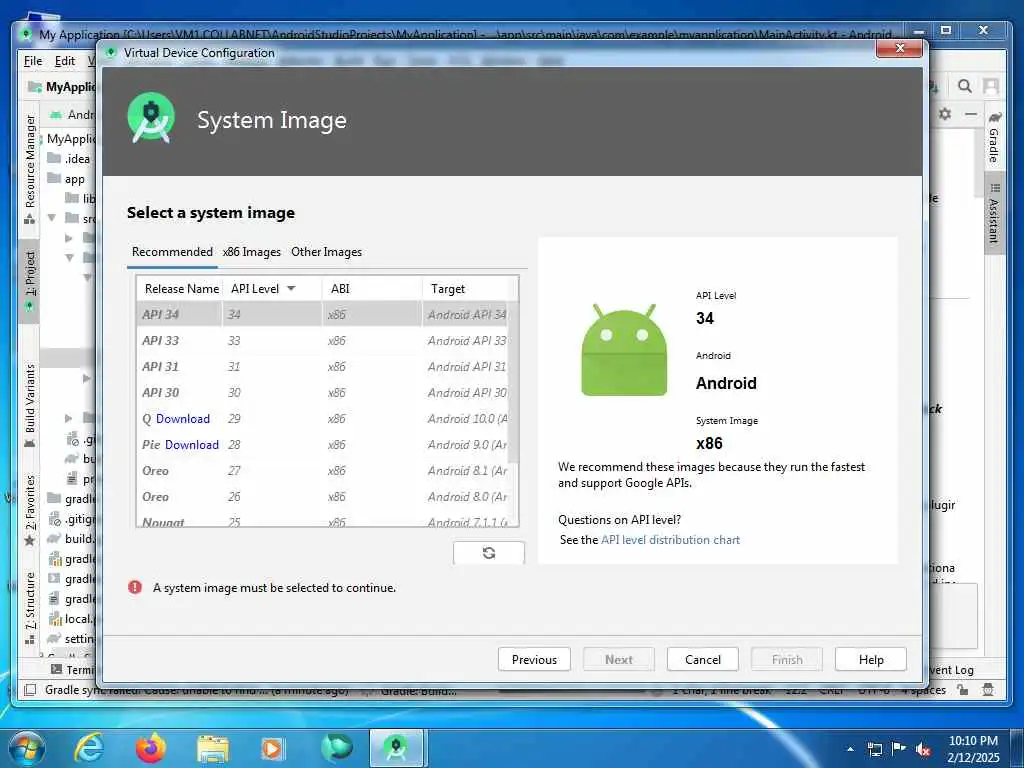Collapse the src folder tree arrow

point(52,218)
